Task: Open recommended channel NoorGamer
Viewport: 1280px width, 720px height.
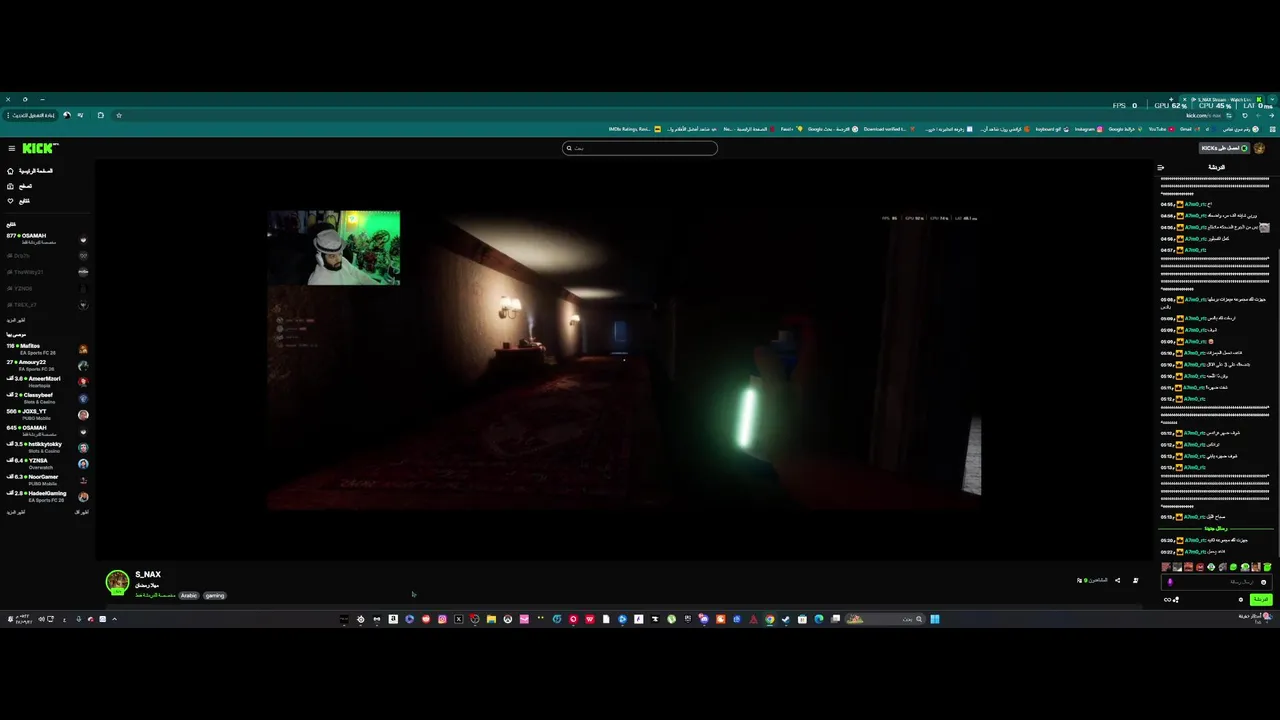Action: click(47, 479)
